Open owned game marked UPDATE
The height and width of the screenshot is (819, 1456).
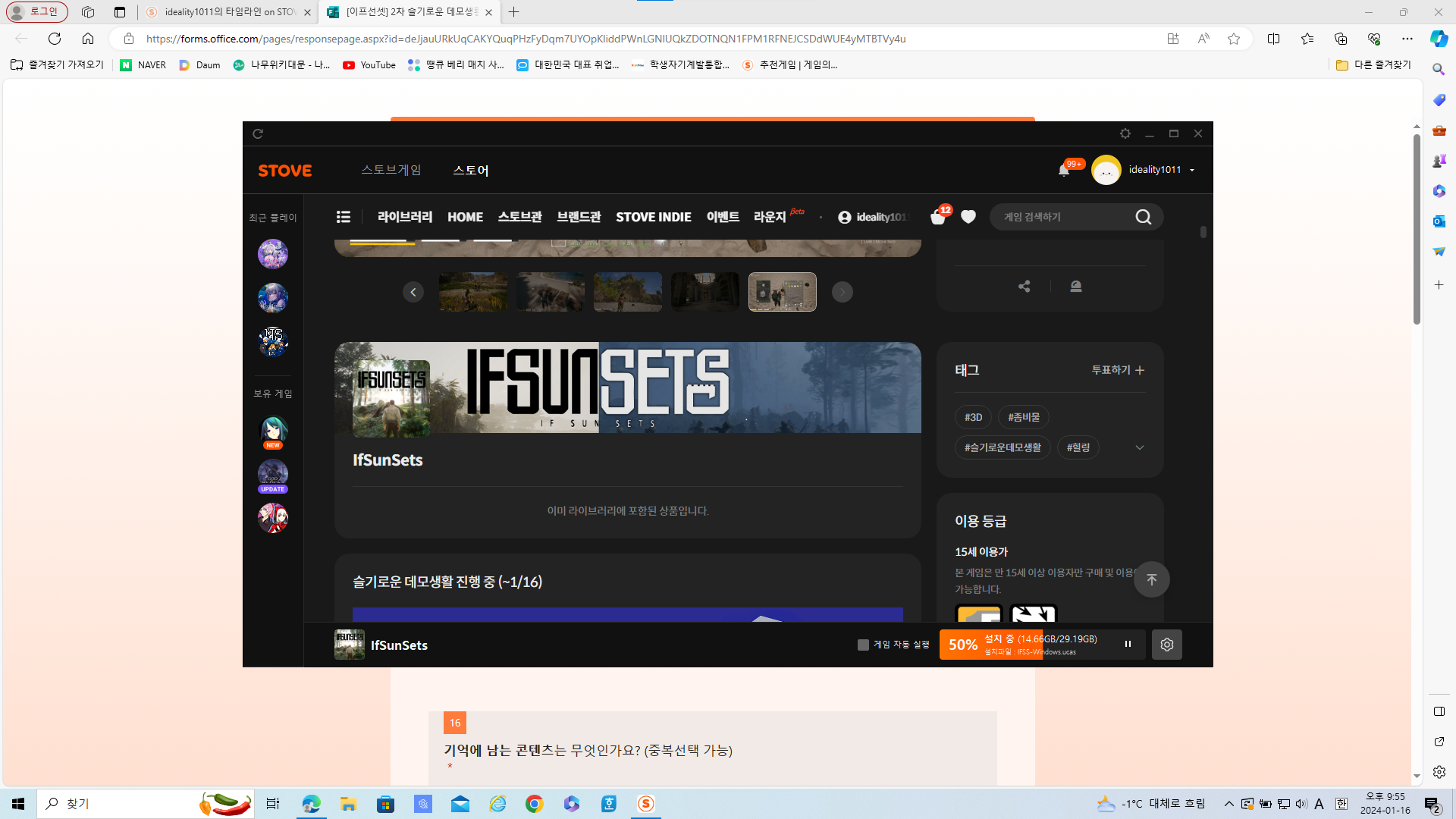point(273,475)
